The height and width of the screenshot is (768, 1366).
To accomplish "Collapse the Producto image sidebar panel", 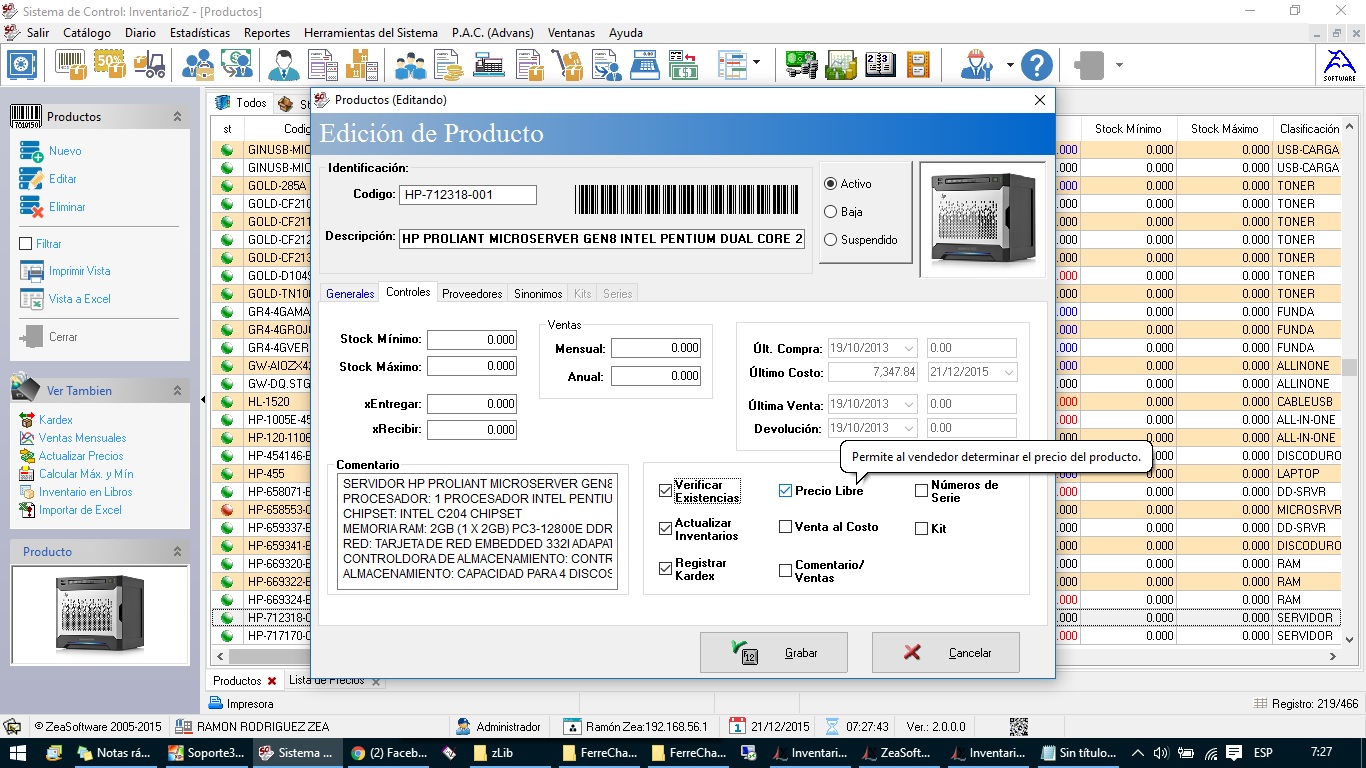I will click(177, 552).
